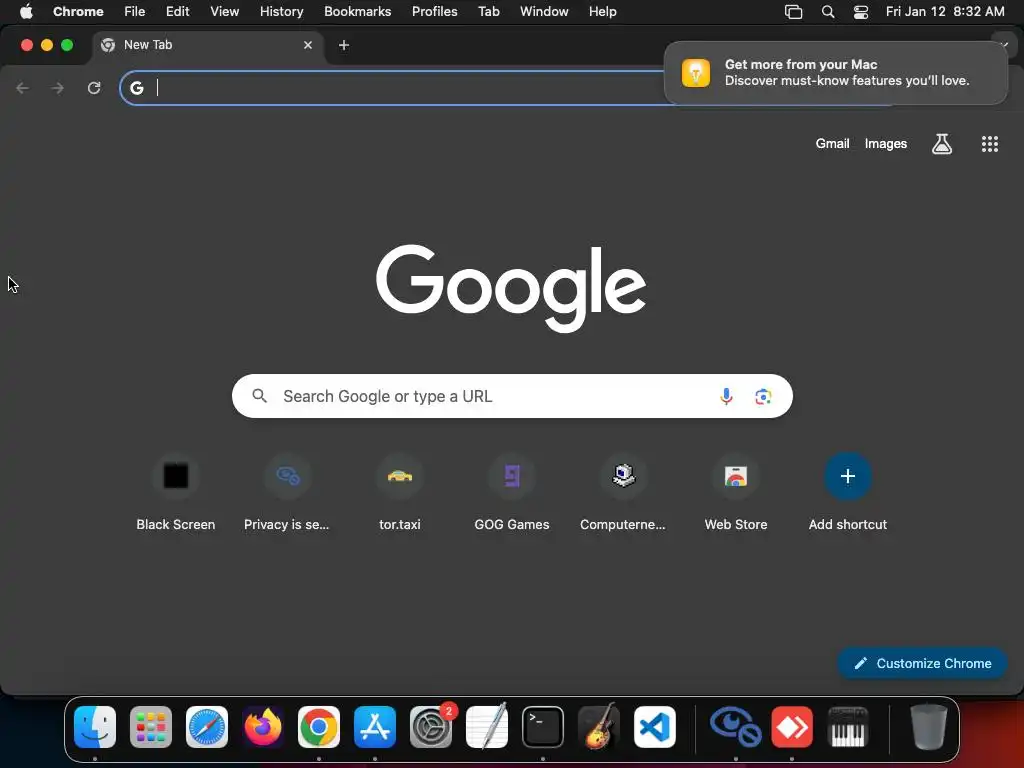This screenshot has width=1024, height=768.
Task: Open Launchpad from the Dock
Action: coord(151,727)
